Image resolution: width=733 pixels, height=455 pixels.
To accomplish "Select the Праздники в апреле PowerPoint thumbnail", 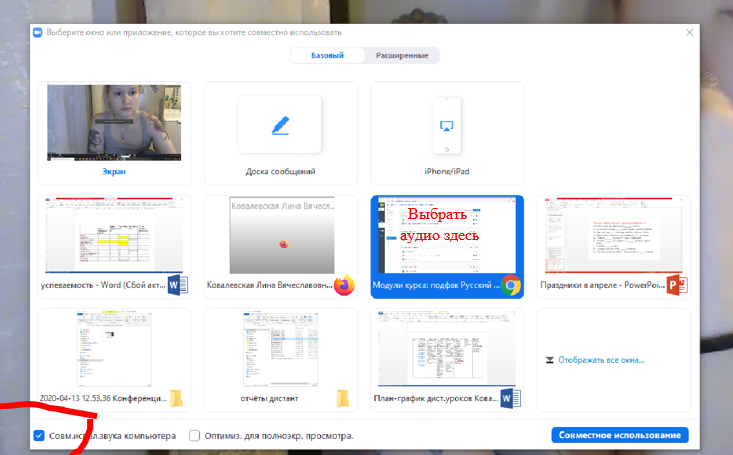I will point(611,235).
